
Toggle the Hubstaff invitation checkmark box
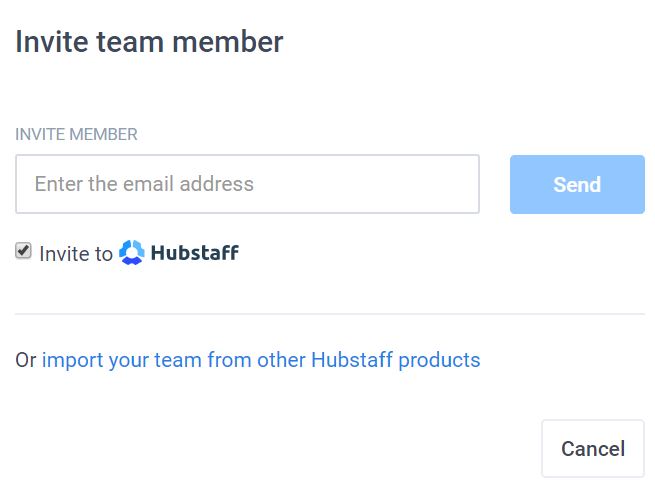pos(23,251)
